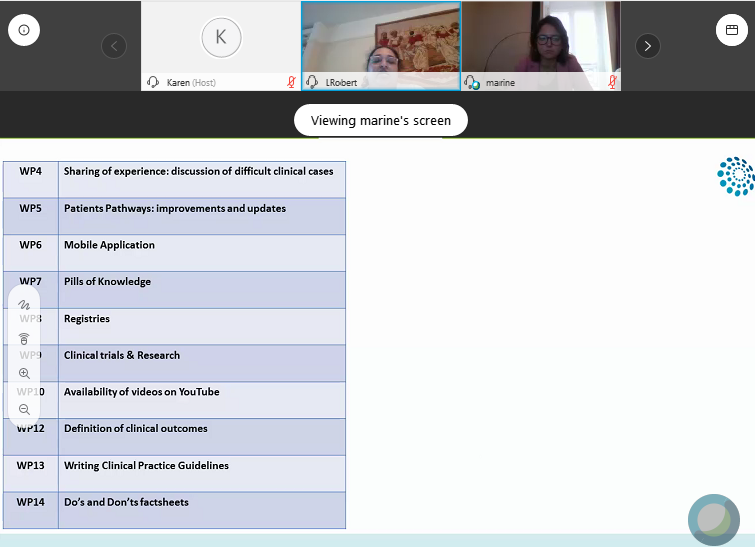Click 'Mobile Application' text
This screenshot has height=547, width=755.
tap(109, 245)
